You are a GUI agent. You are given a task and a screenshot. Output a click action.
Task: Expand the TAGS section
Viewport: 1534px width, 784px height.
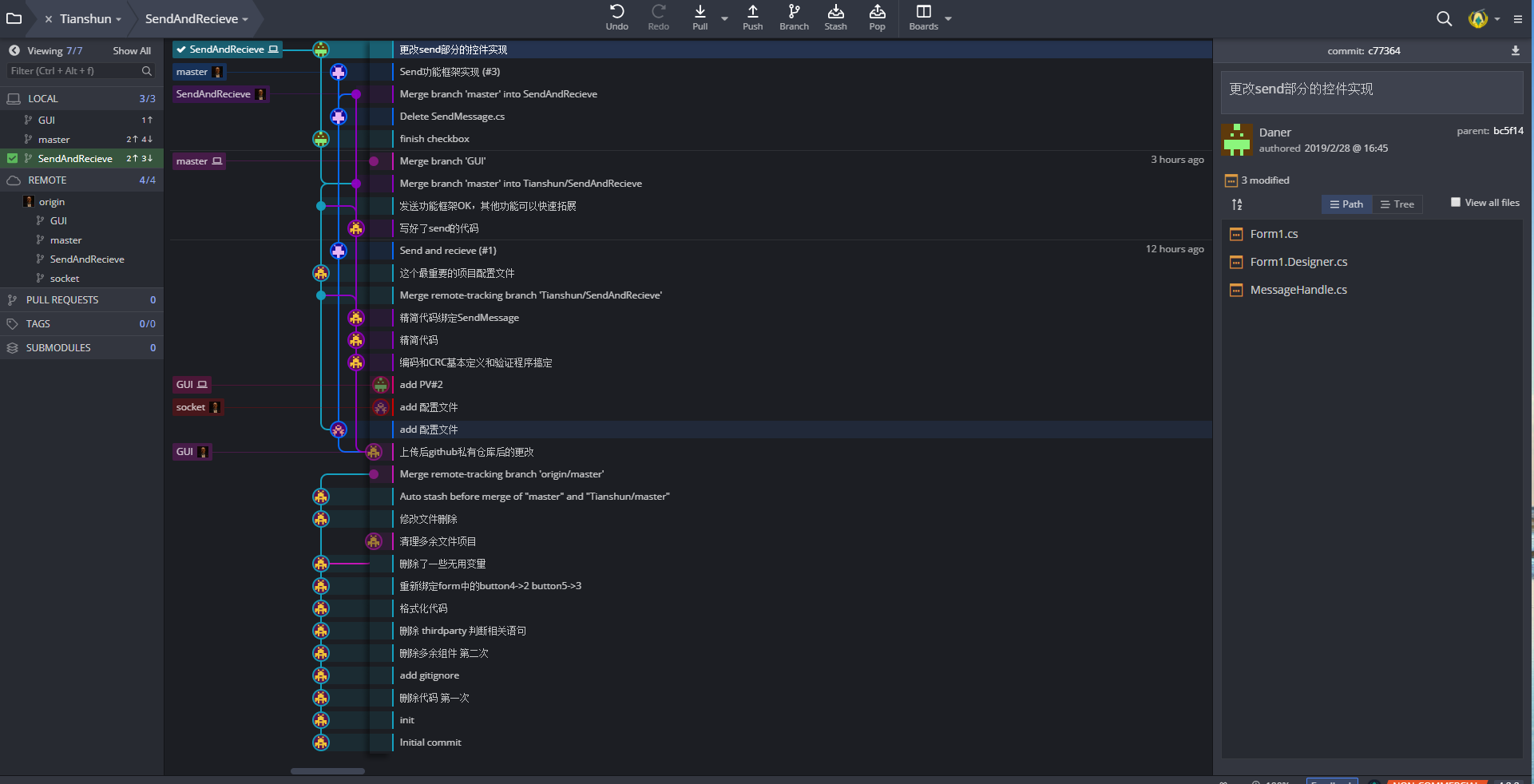point(81,324)
